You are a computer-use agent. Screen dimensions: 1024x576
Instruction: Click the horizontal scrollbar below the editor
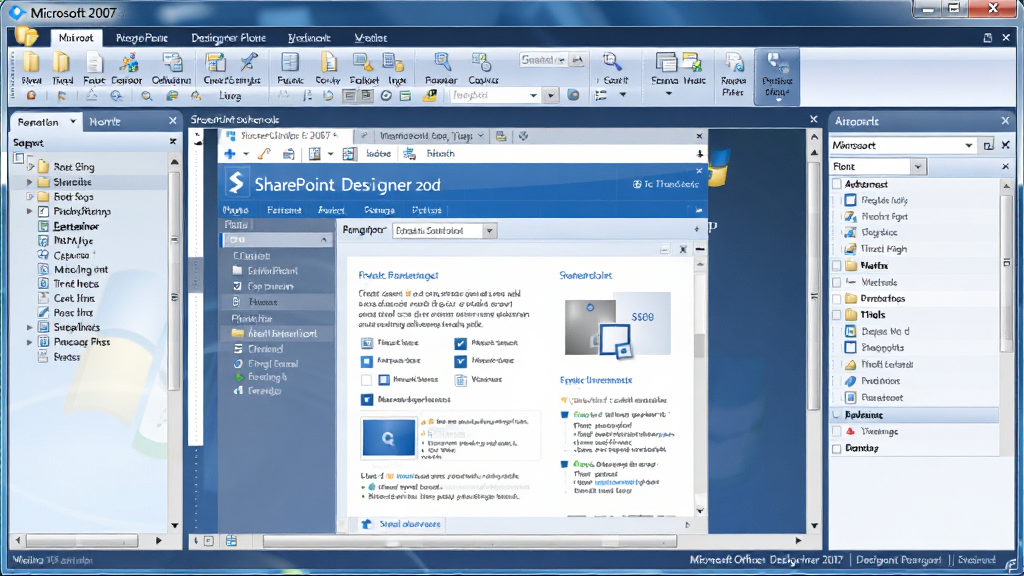pyautogui.click(x=470, y=541)
